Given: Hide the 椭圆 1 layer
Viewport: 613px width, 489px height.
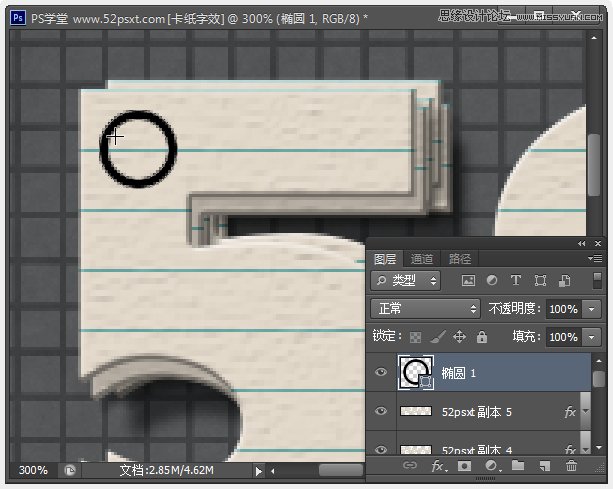Looking at the screenshot, I should pyautogui.click(x=381, y=372).
